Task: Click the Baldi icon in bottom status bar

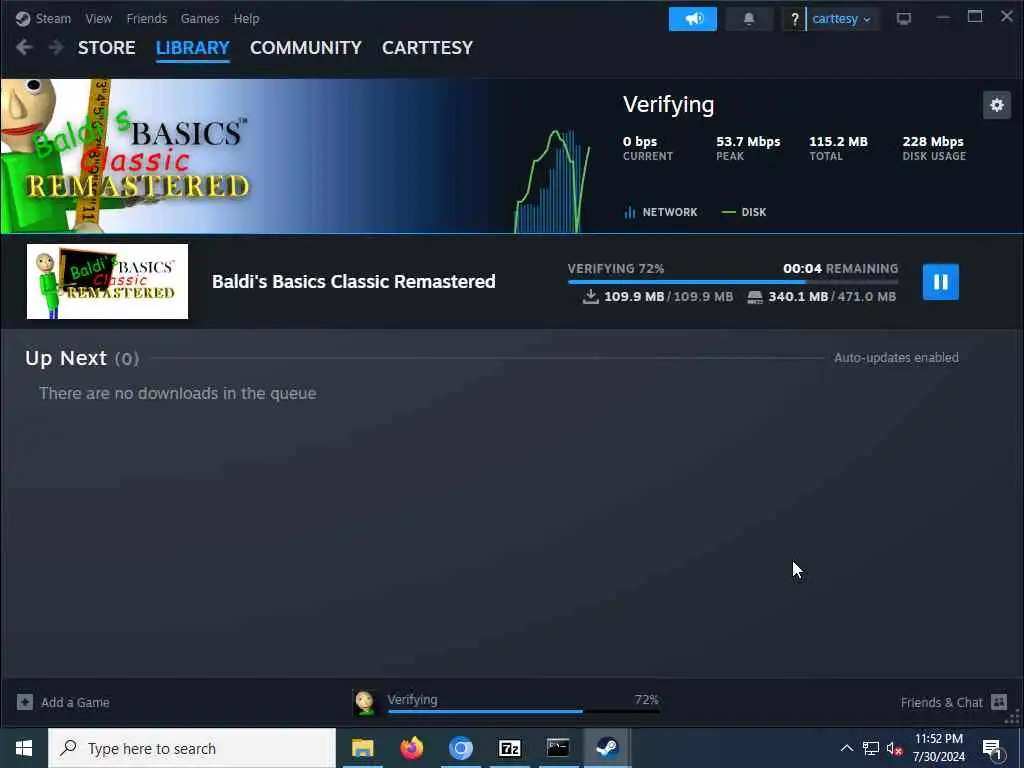Action: (365, 703)
